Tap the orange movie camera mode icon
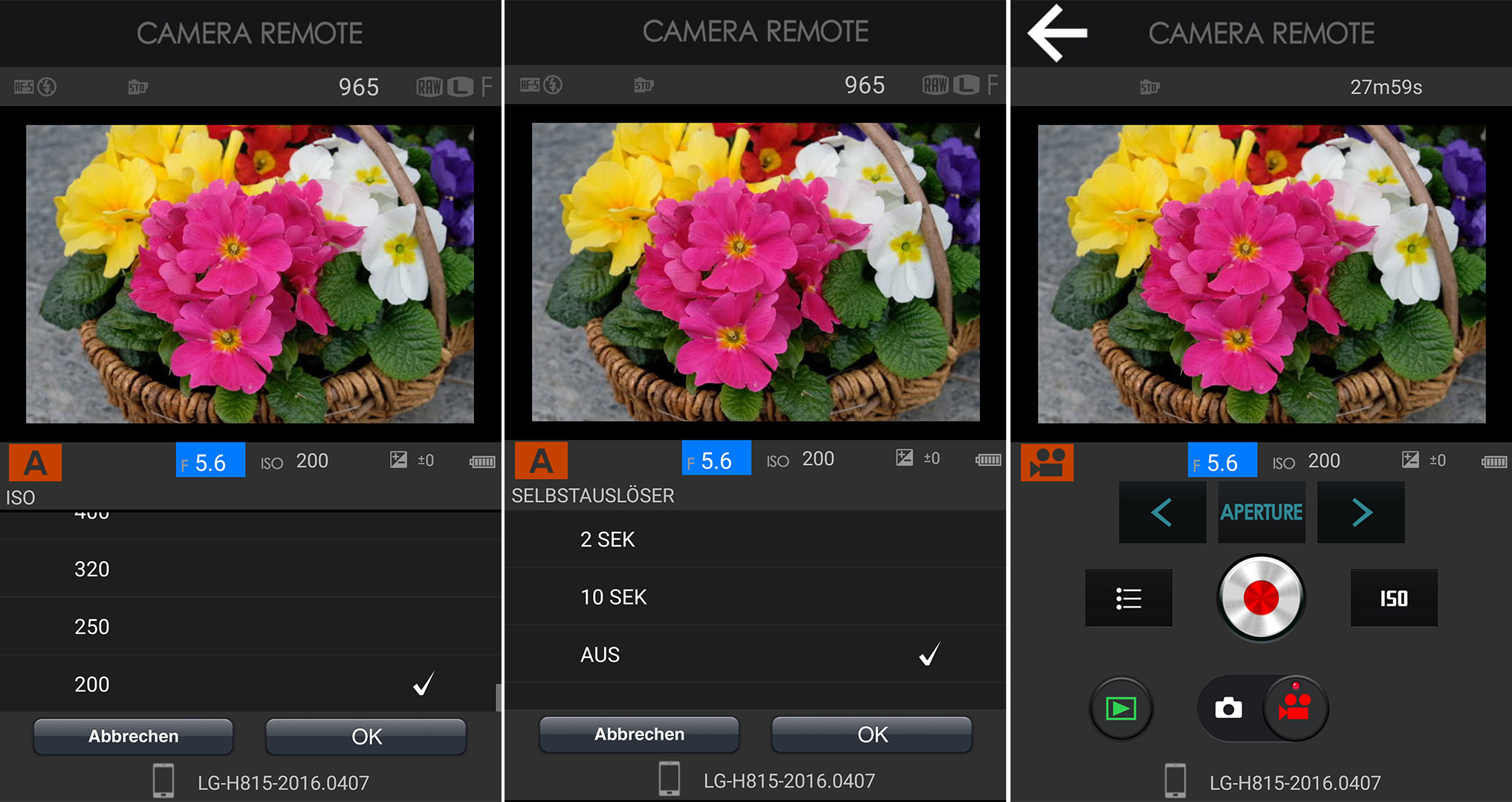The image size is (1512, 802). pos(1047,462)
